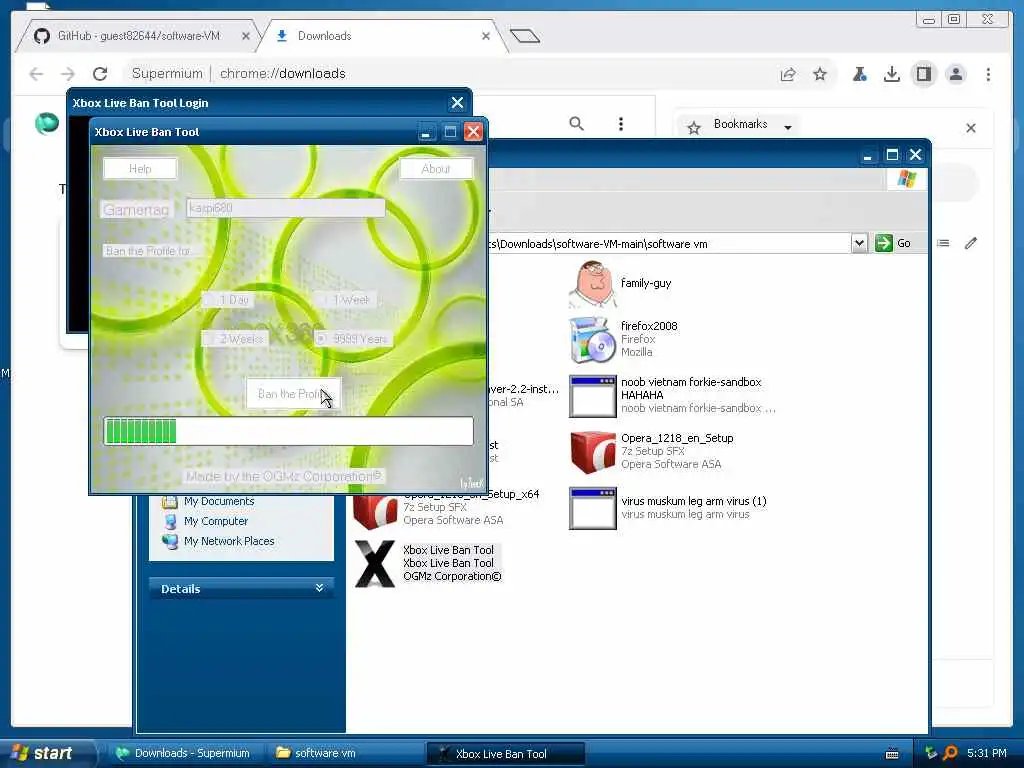Click the on-screen keyboard tray icon
Viewport: 1024px width, 768px height.
click(x=891, y=754)
